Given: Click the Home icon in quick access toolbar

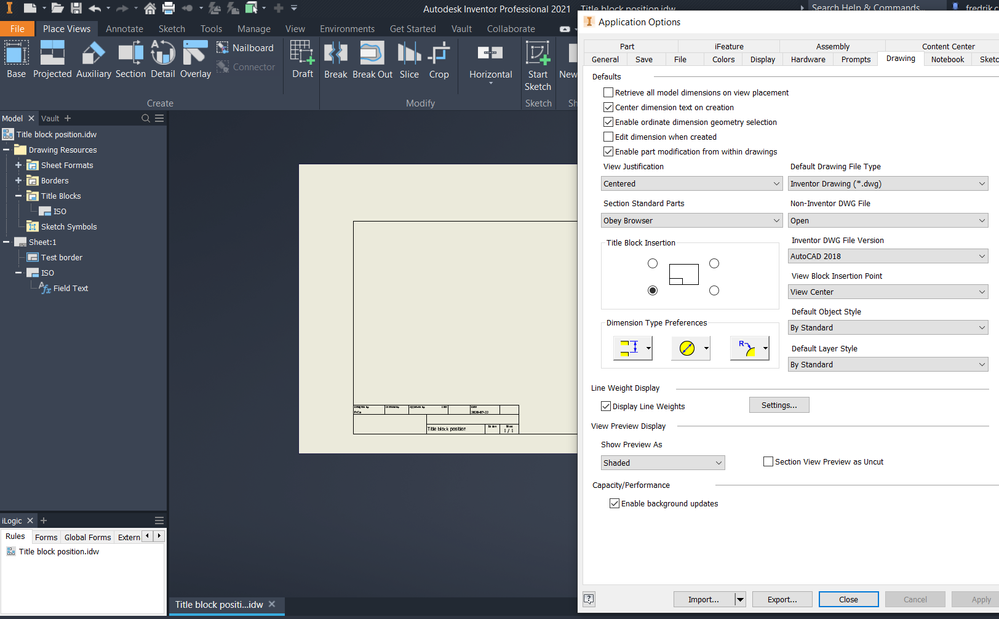Looking at the screenshot, I should (x=150, y=8).
